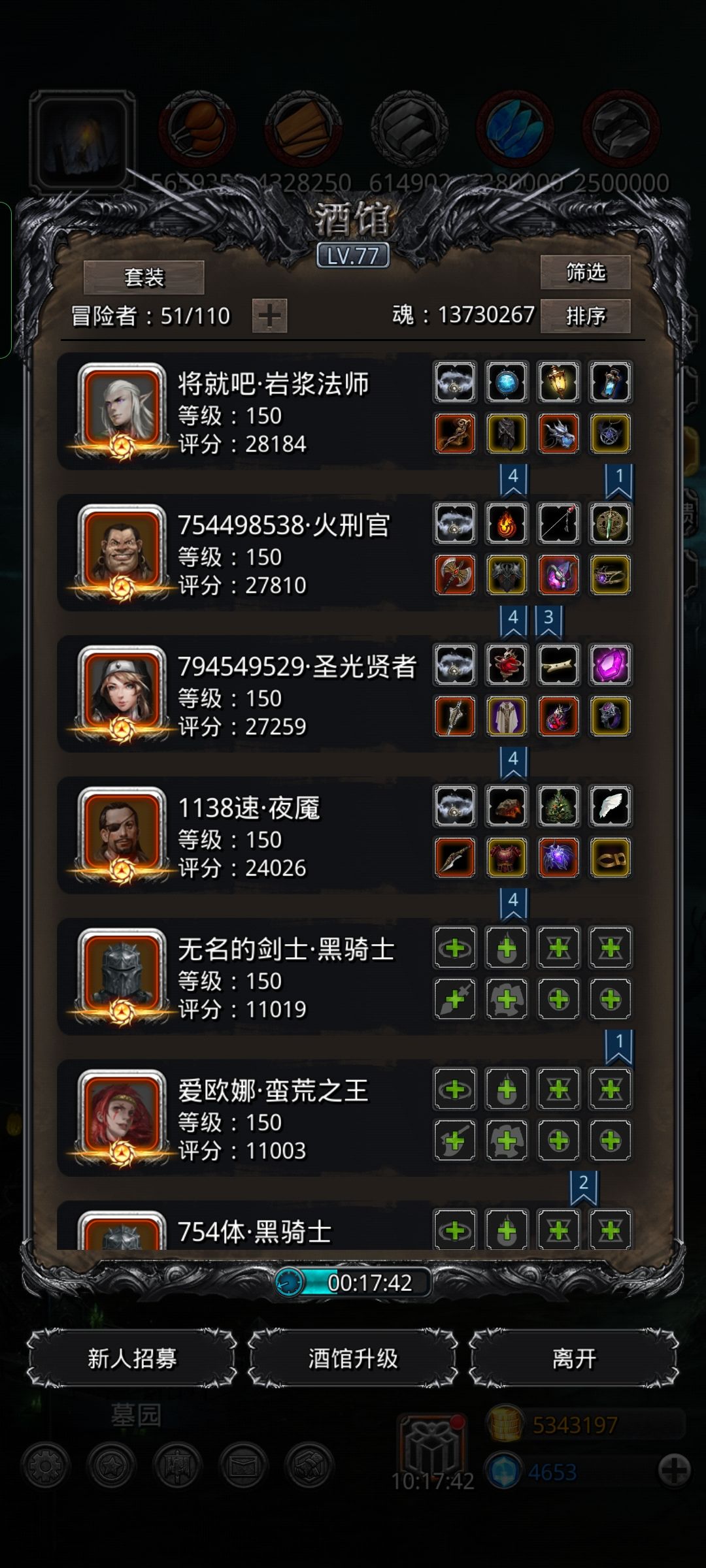This screenshot has width=706, height=1568.
Task: Open the 套装 set menu
Action: [x=144, y=277]
